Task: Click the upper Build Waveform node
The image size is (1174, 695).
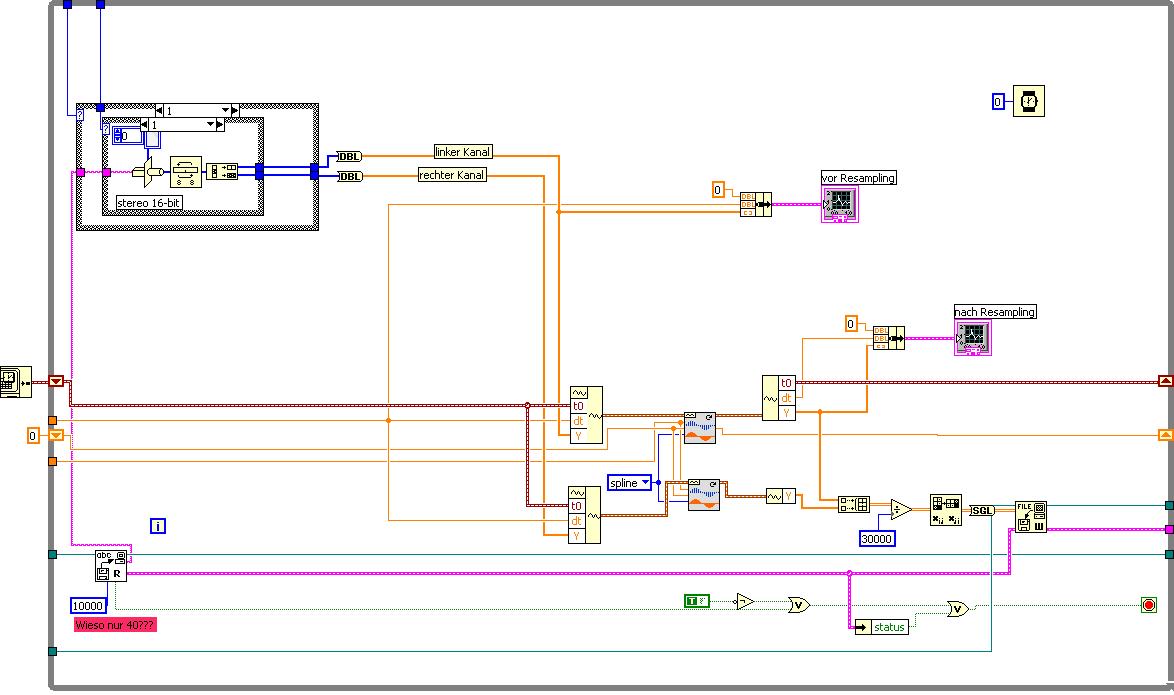Action: tap(586, 415)
